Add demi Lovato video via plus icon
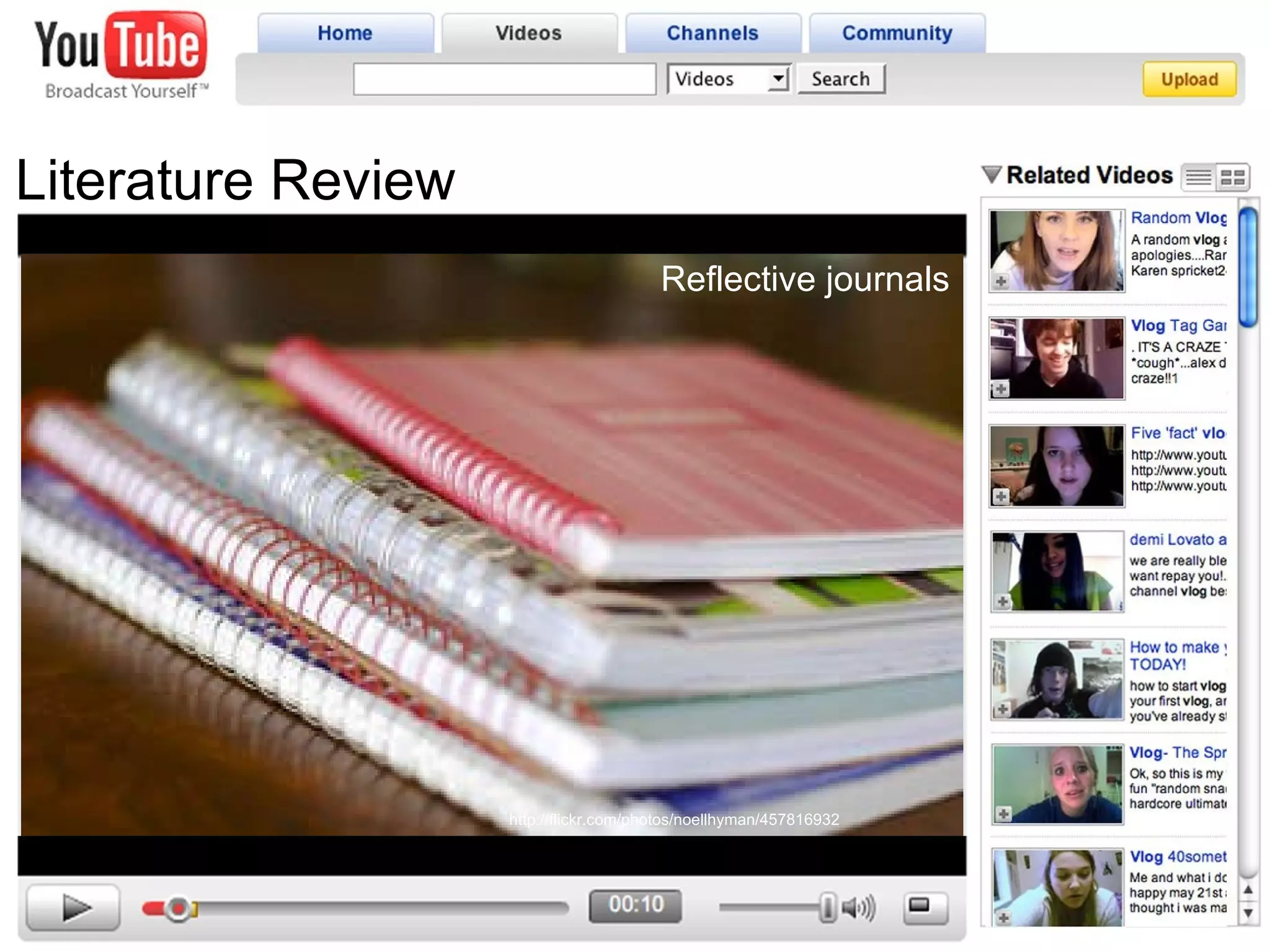 (x=1003, y=601)
